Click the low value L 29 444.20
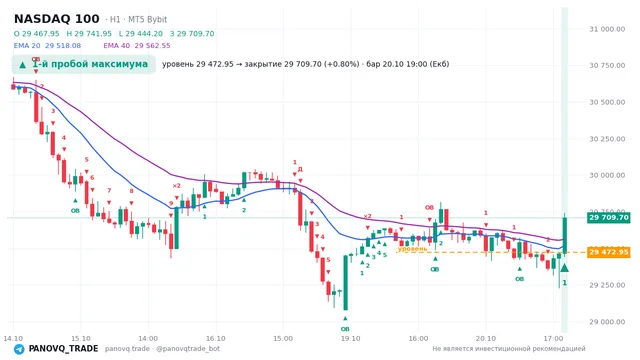Screen dimensions: 640x360 pos(140,33)
